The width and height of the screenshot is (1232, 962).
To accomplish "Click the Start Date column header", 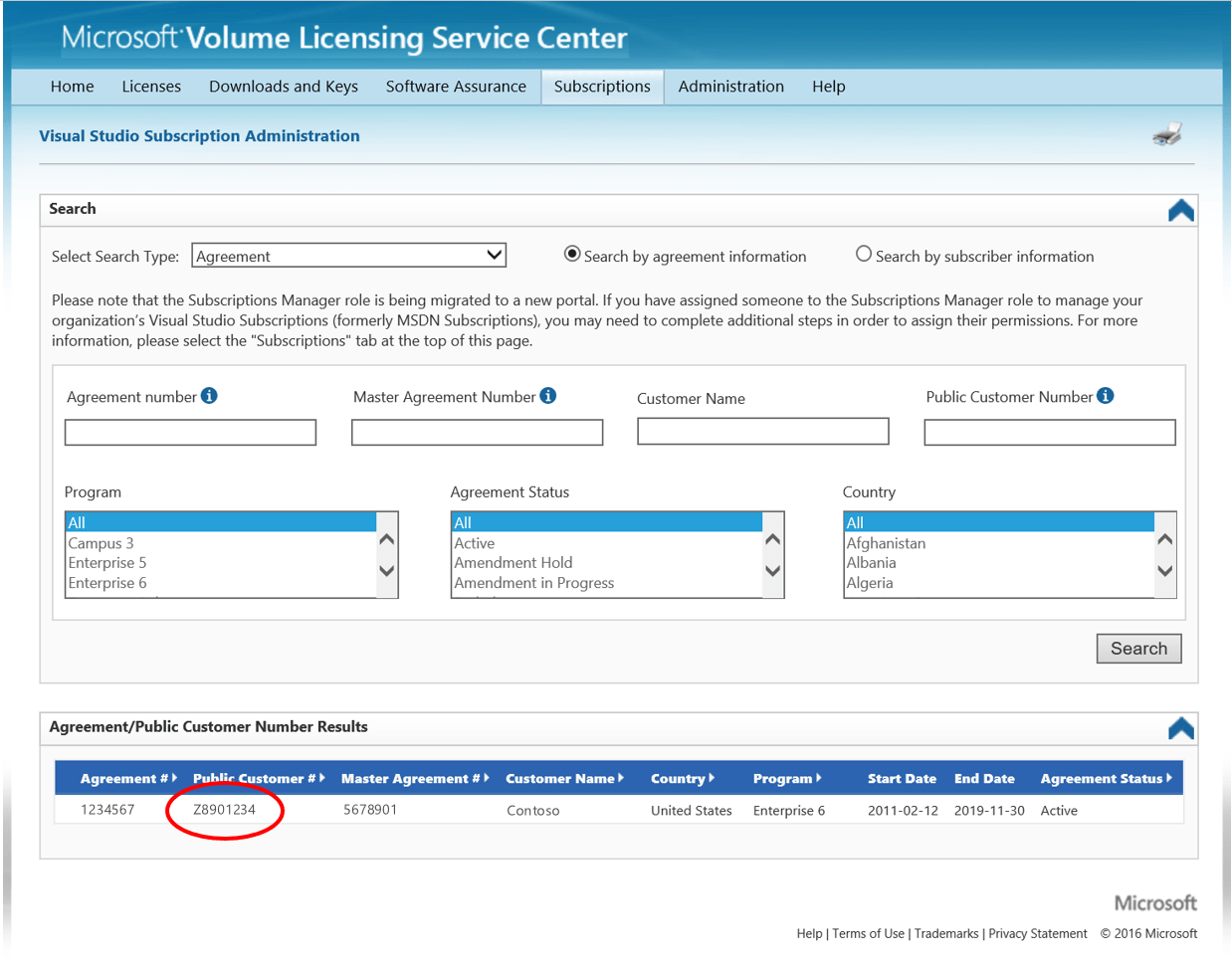I will (902, 779).
